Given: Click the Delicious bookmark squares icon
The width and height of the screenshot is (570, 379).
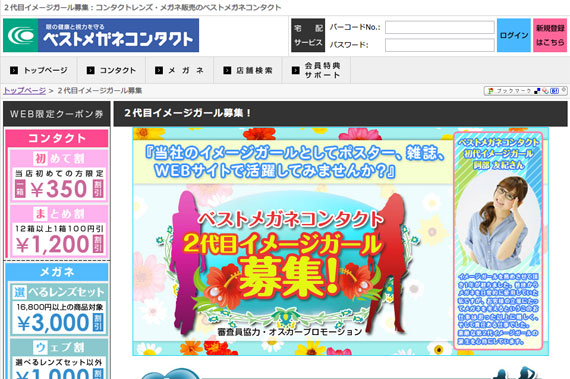Looking at the screenshot, I should tap(537, 91).
